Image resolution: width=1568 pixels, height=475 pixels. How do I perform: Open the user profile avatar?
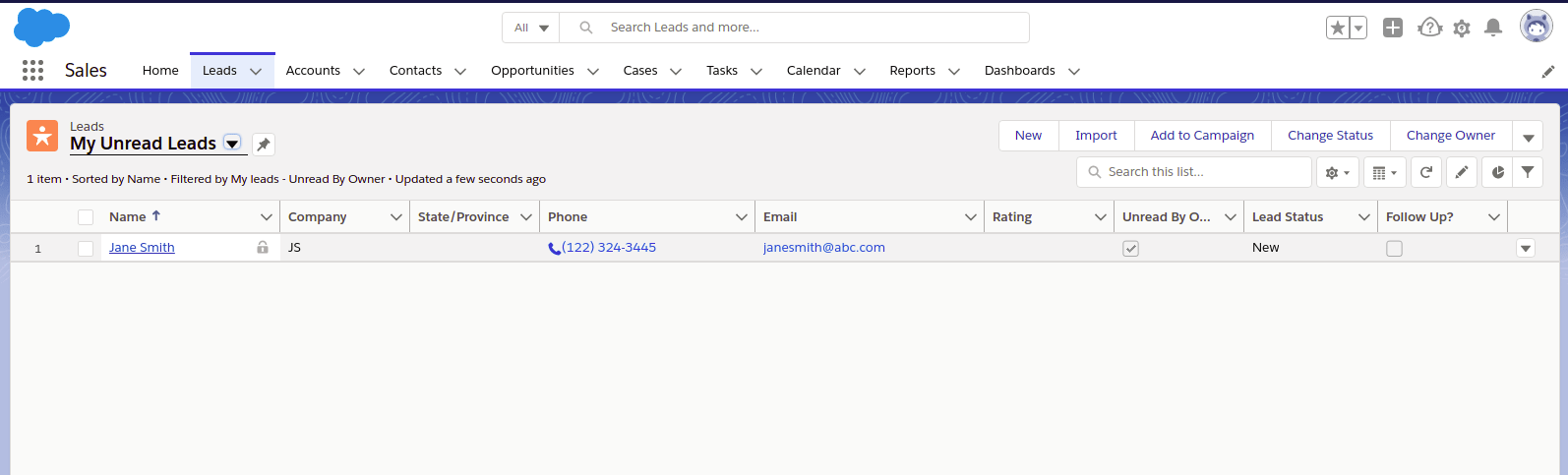(1536, 27)
